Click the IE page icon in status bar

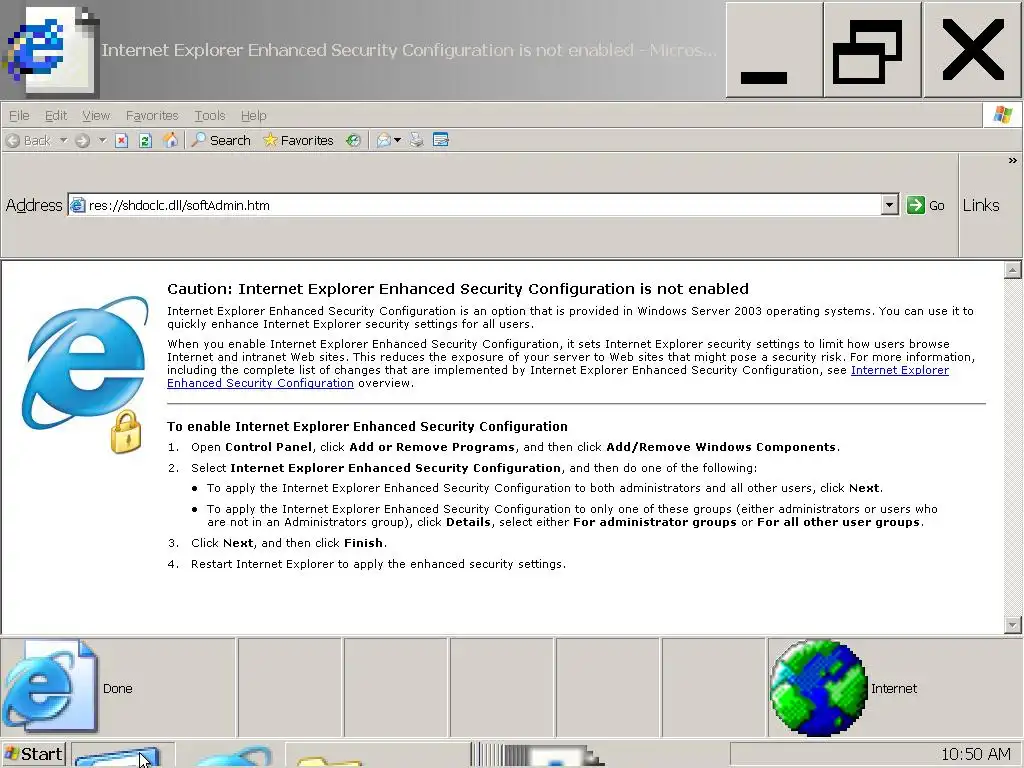(50, 687)
